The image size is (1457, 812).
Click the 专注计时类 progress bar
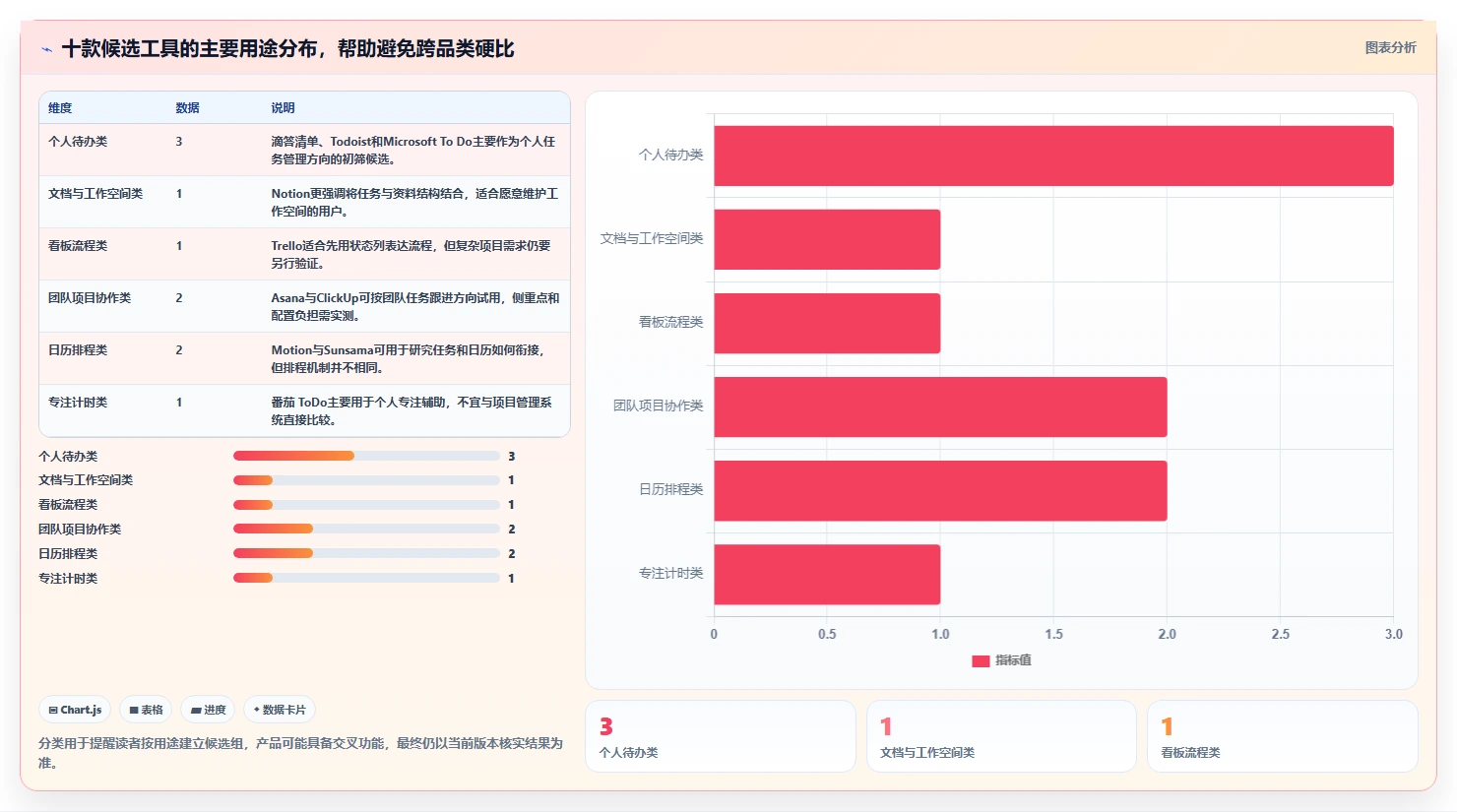tap(366, 578)
